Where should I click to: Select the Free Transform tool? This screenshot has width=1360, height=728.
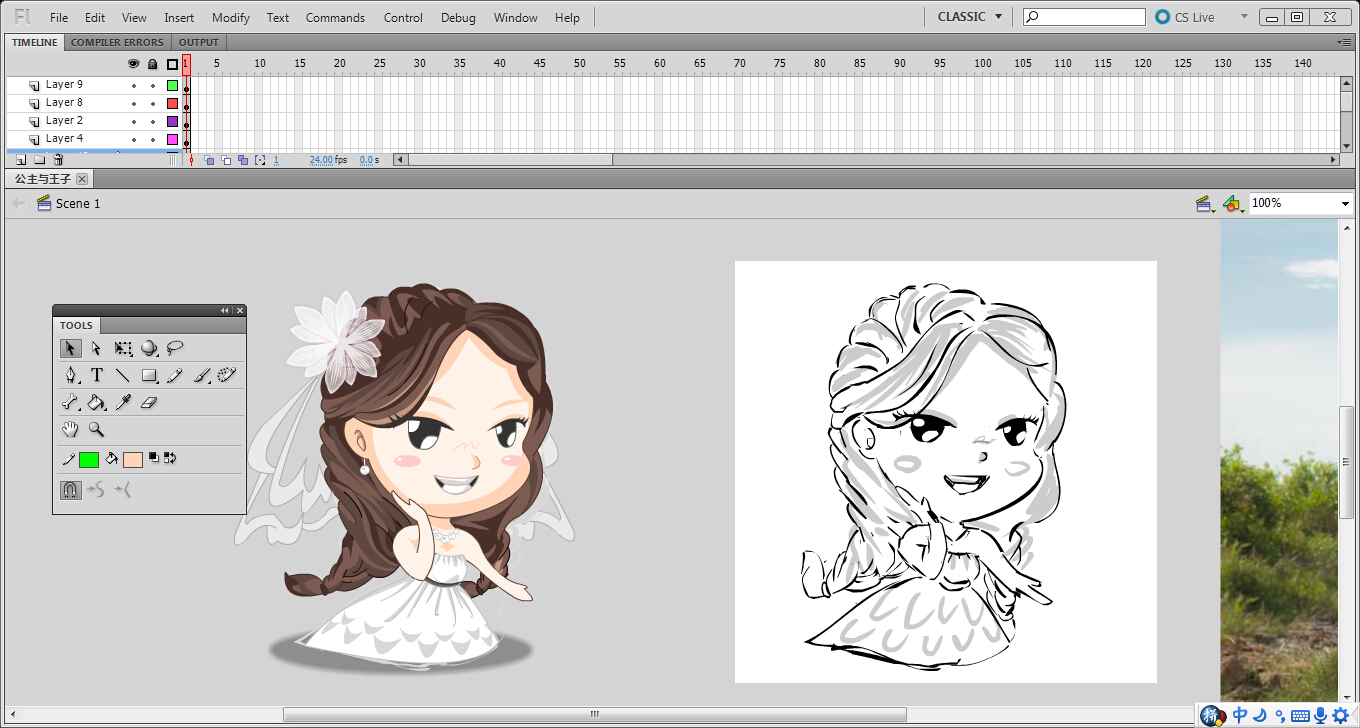(x=123, y=348)
